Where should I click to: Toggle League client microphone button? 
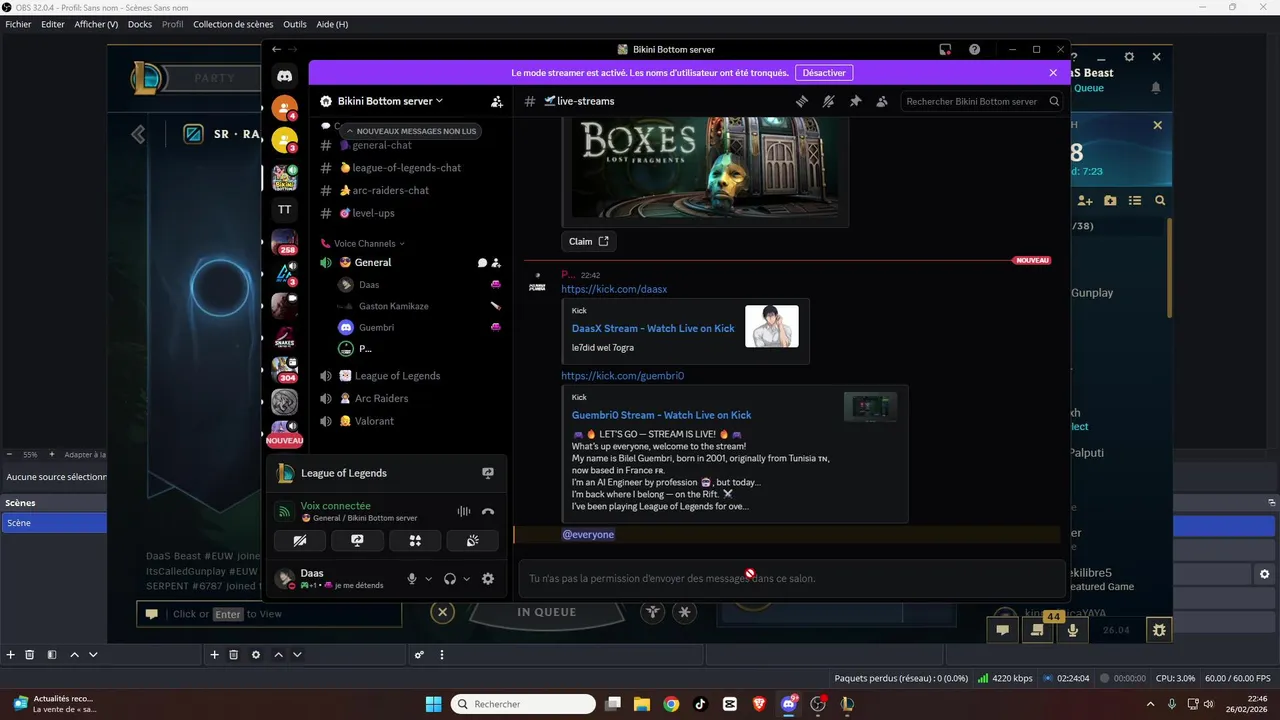coord(1073,630)
